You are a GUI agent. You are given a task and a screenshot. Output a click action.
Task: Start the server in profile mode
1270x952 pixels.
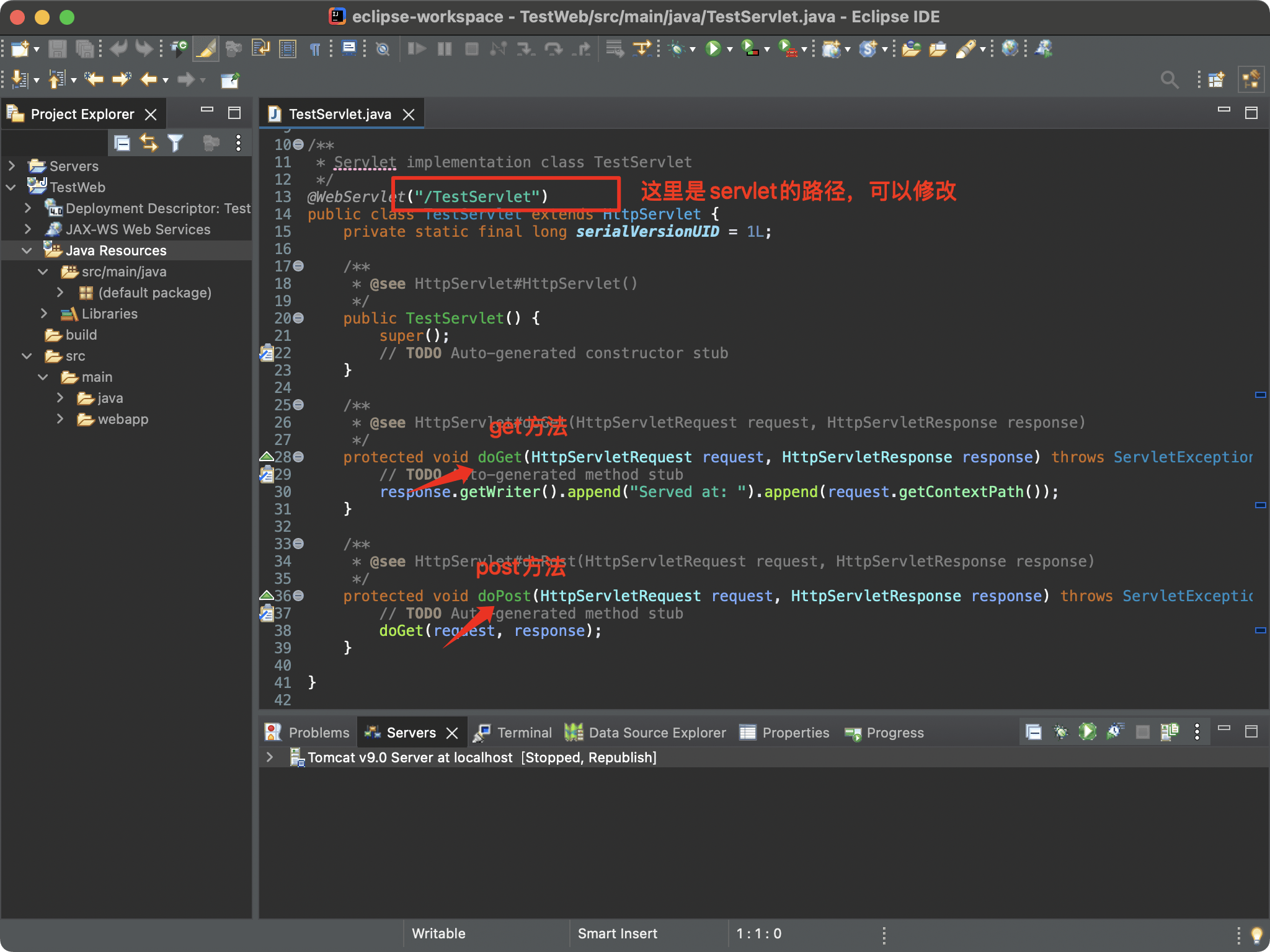(1115, 732)
